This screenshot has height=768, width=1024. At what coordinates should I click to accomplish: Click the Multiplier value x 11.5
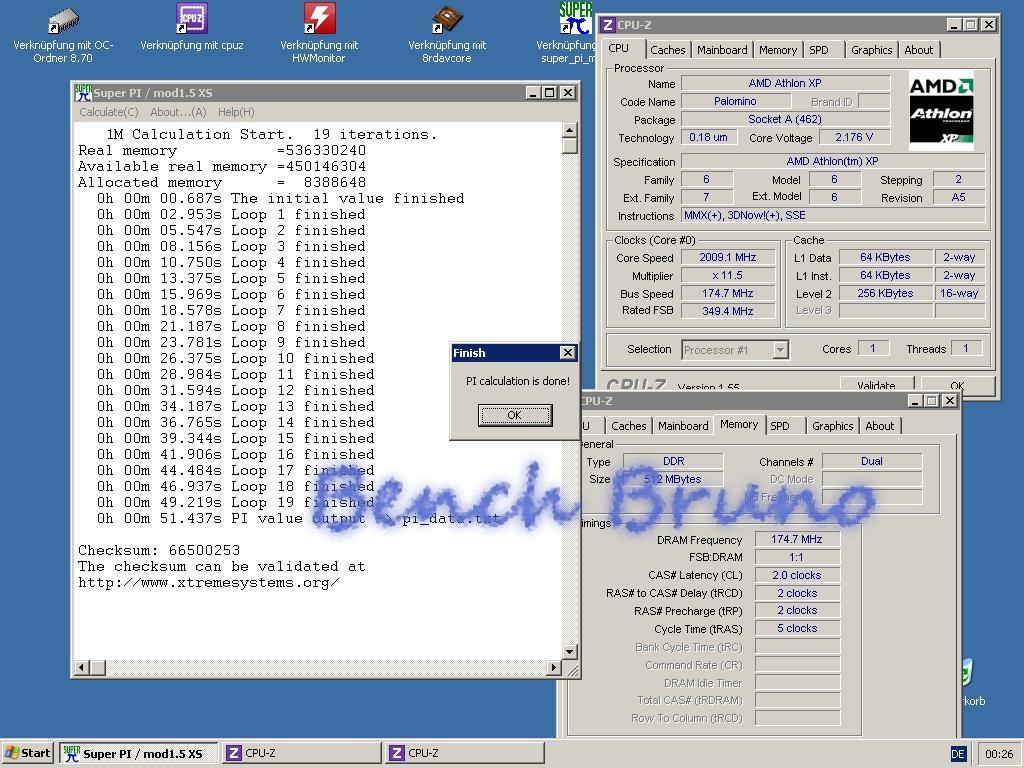[728, 275]
